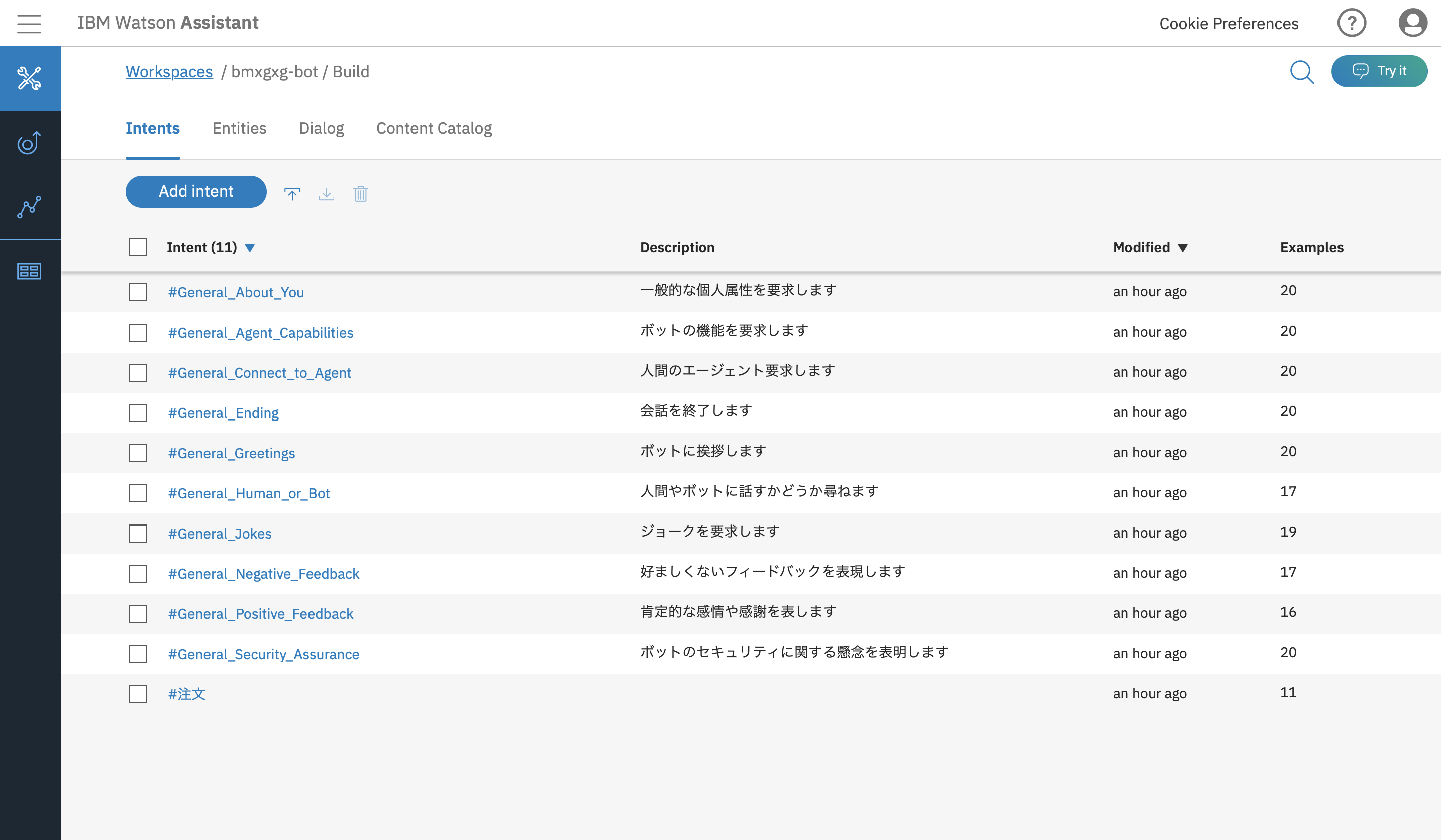Check the select-all intents checkbox
Viewport: 1441px width, 840px height.
(137, 247)
